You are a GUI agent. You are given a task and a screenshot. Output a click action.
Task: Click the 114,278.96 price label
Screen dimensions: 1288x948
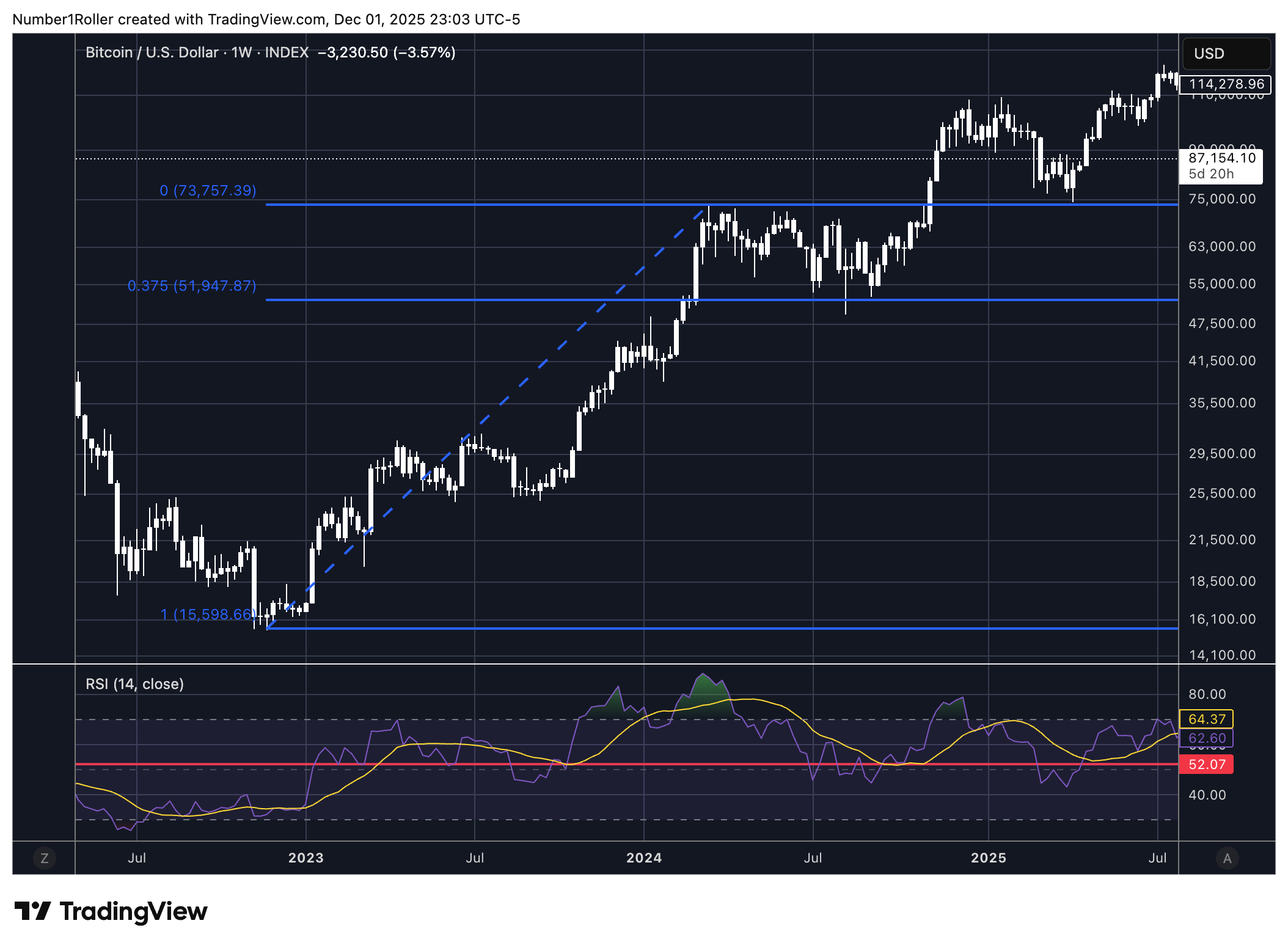point(1226,84)
